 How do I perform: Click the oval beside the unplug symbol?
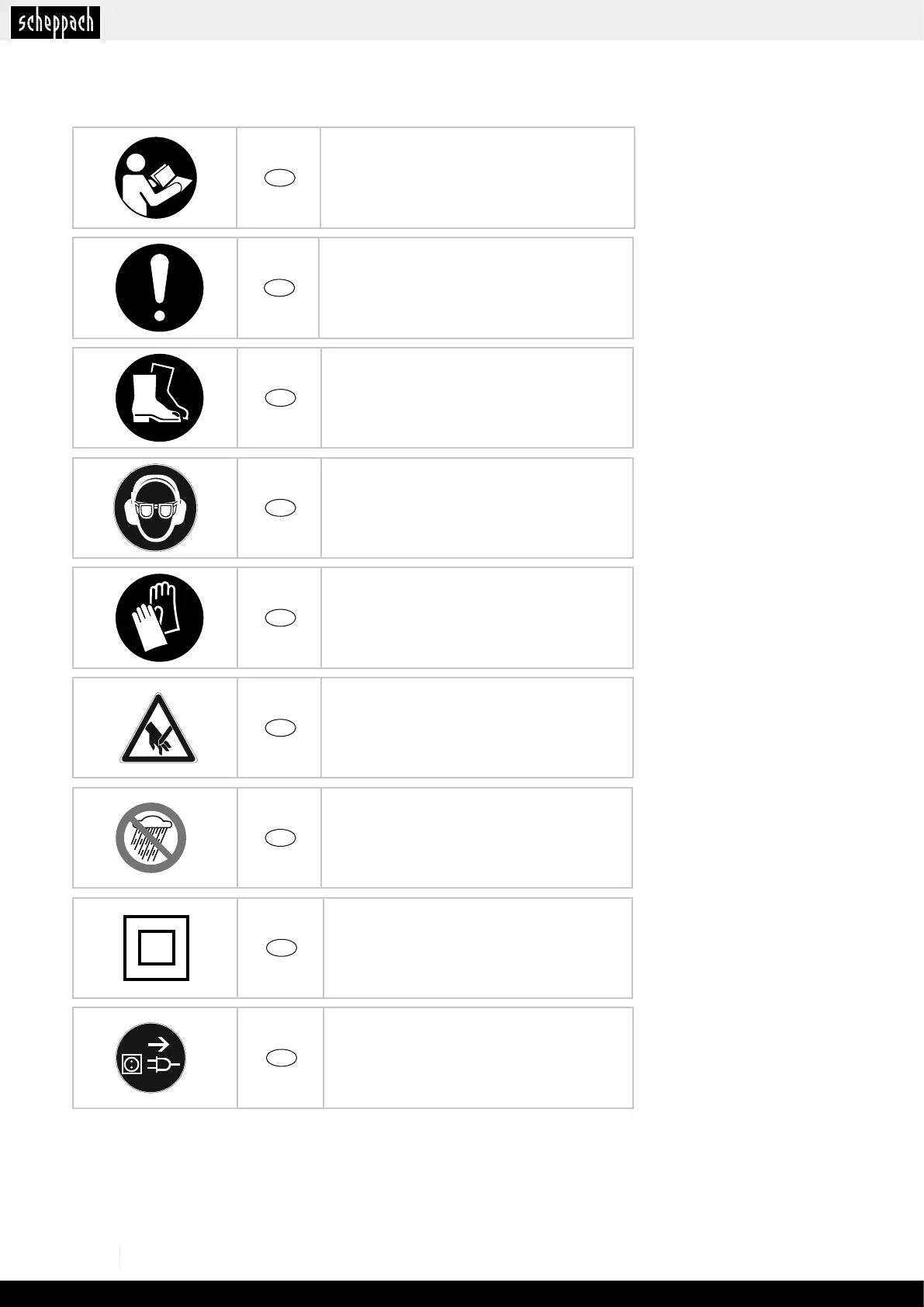tap(282, 1058)
